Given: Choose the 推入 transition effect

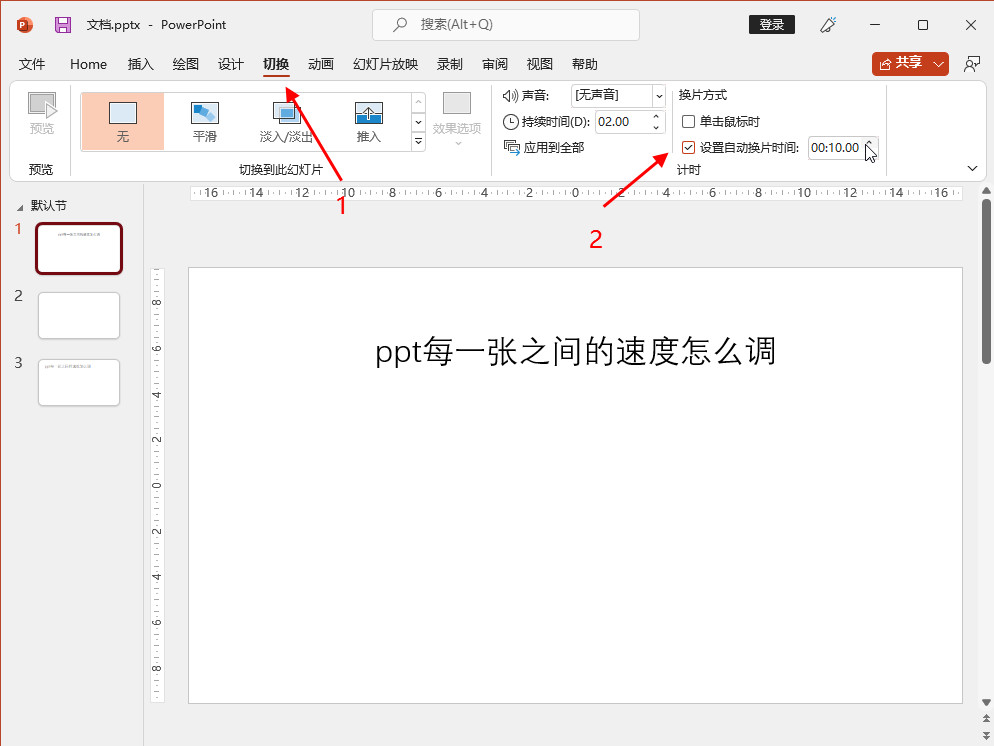Looking at the screenshot, I should tap(368, 121).
